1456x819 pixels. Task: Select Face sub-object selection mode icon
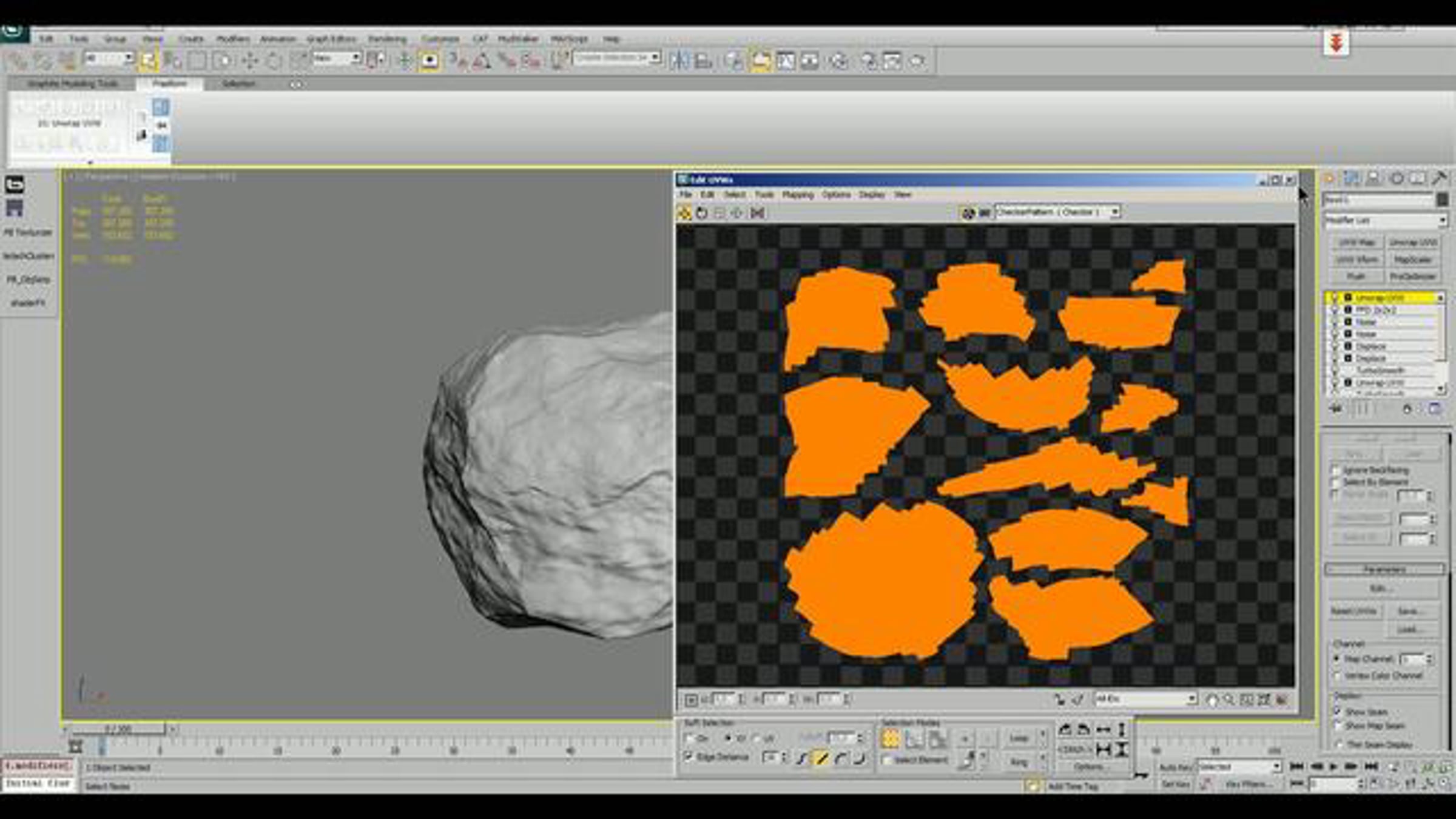pos(937,739)
